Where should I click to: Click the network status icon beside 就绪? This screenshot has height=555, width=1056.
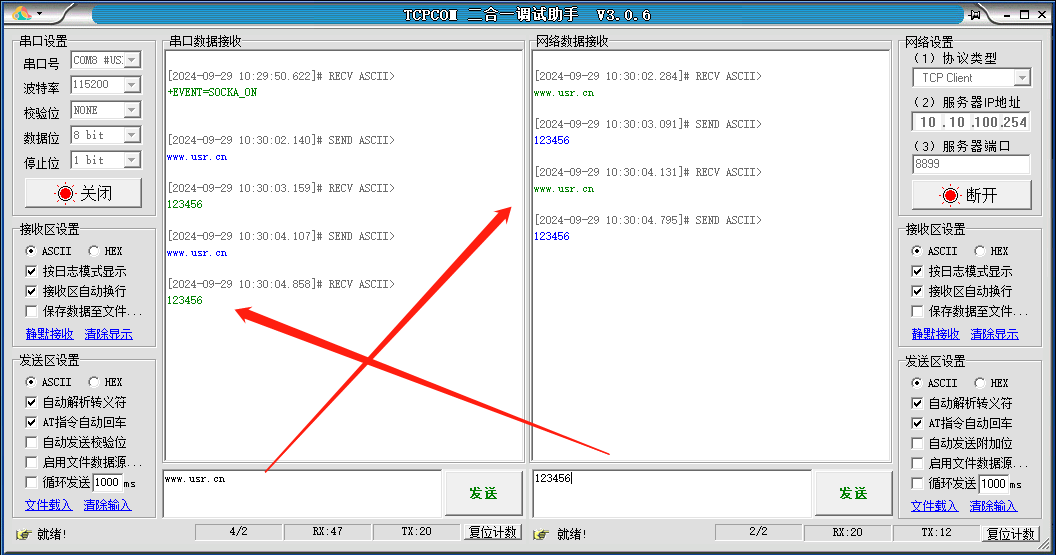coord(541,534)
